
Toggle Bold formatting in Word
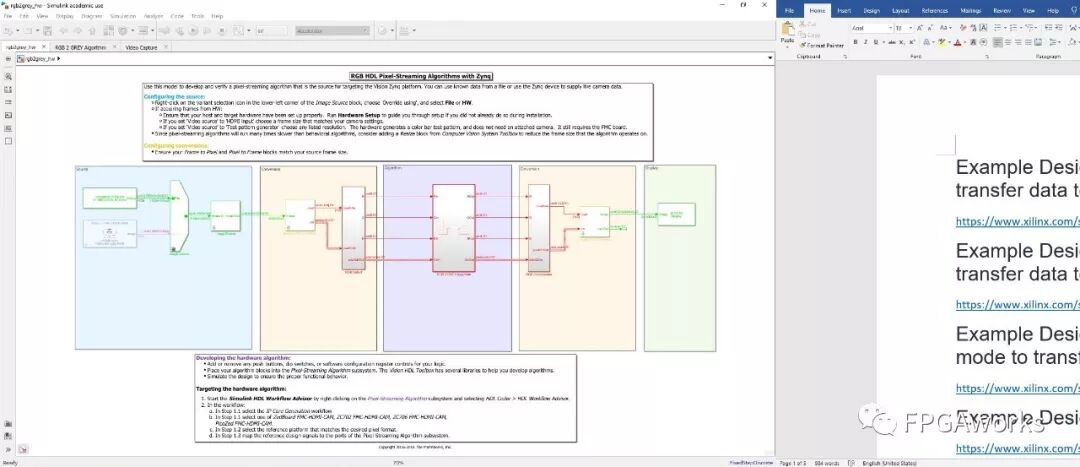[856, 42]
